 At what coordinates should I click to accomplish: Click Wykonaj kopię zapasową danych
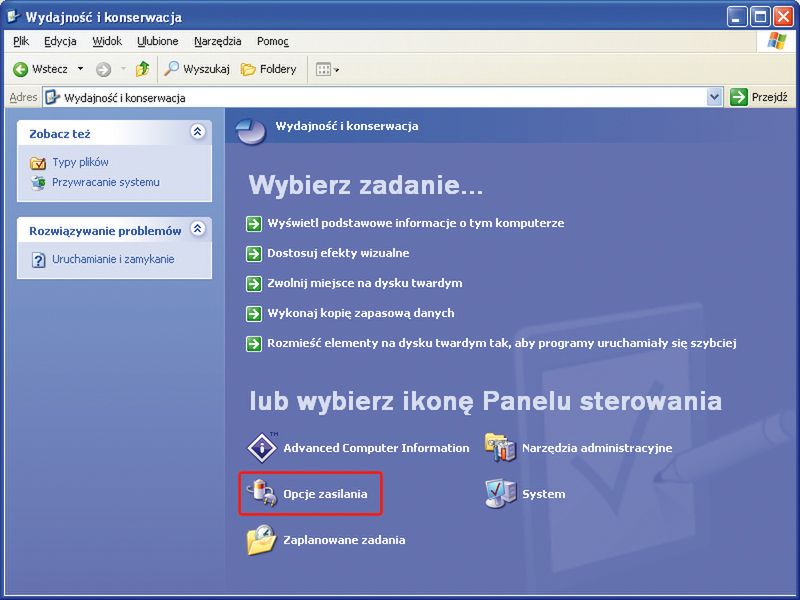361,313
